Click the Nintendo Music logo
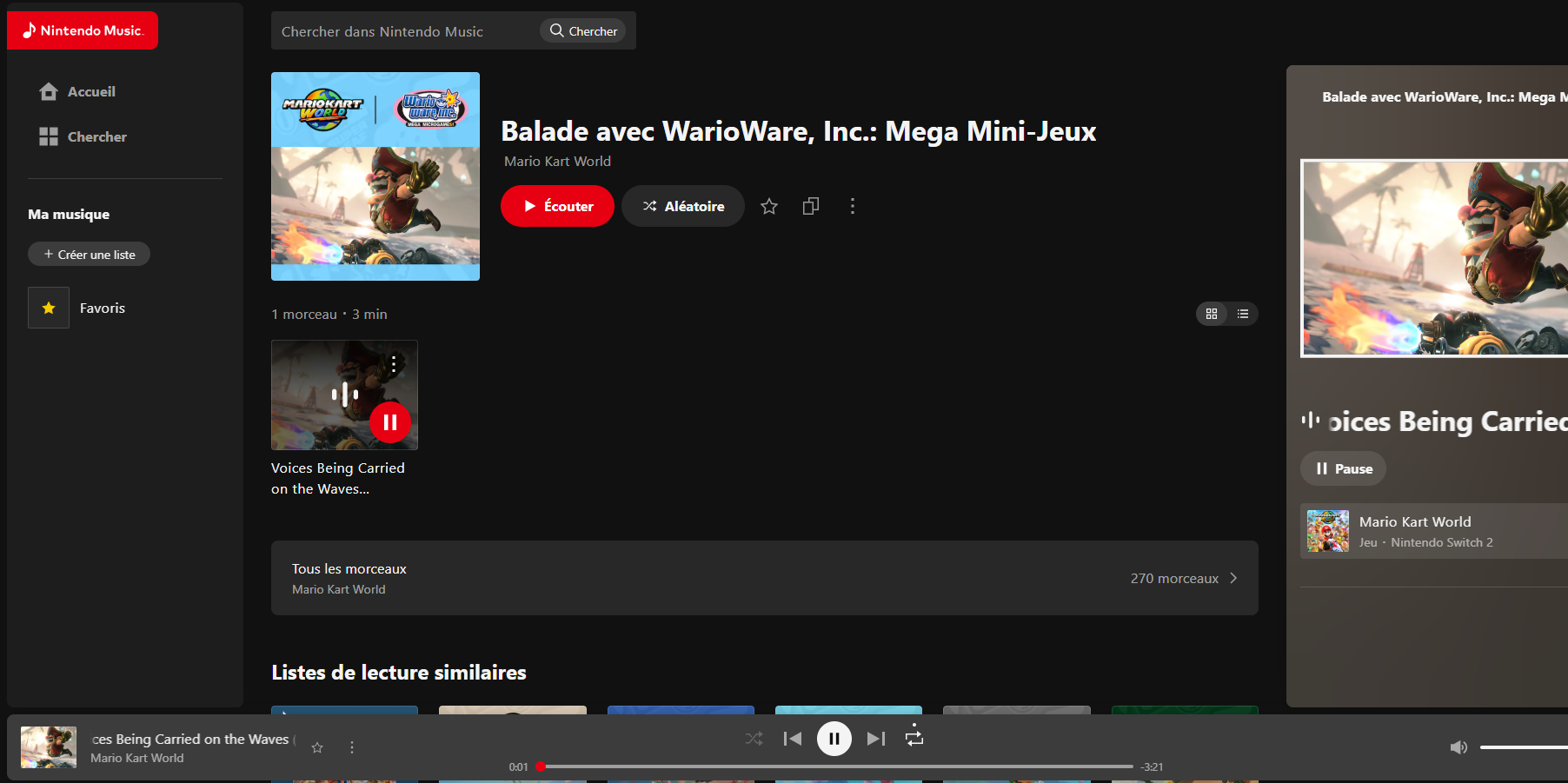 pyautogui.click(x=83, y=30)
